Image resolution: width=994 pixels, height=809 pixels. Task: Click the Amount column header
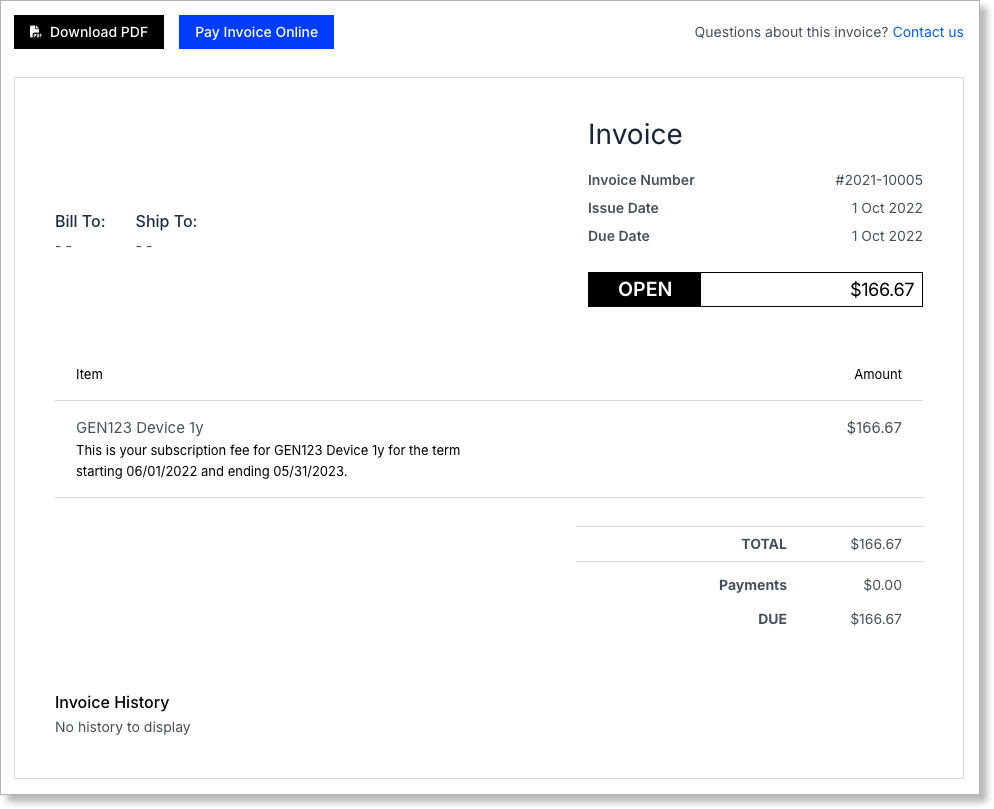(877, 374)
